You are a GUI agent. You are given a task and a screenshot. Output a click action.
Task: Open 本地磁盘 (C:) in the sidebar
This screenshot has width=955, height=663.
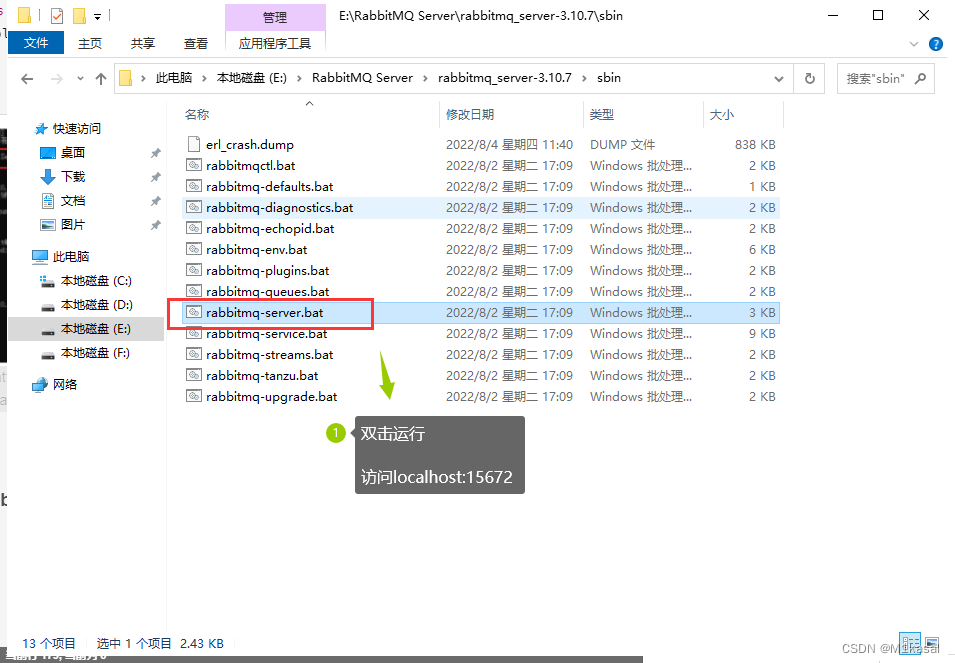[96, 281]
